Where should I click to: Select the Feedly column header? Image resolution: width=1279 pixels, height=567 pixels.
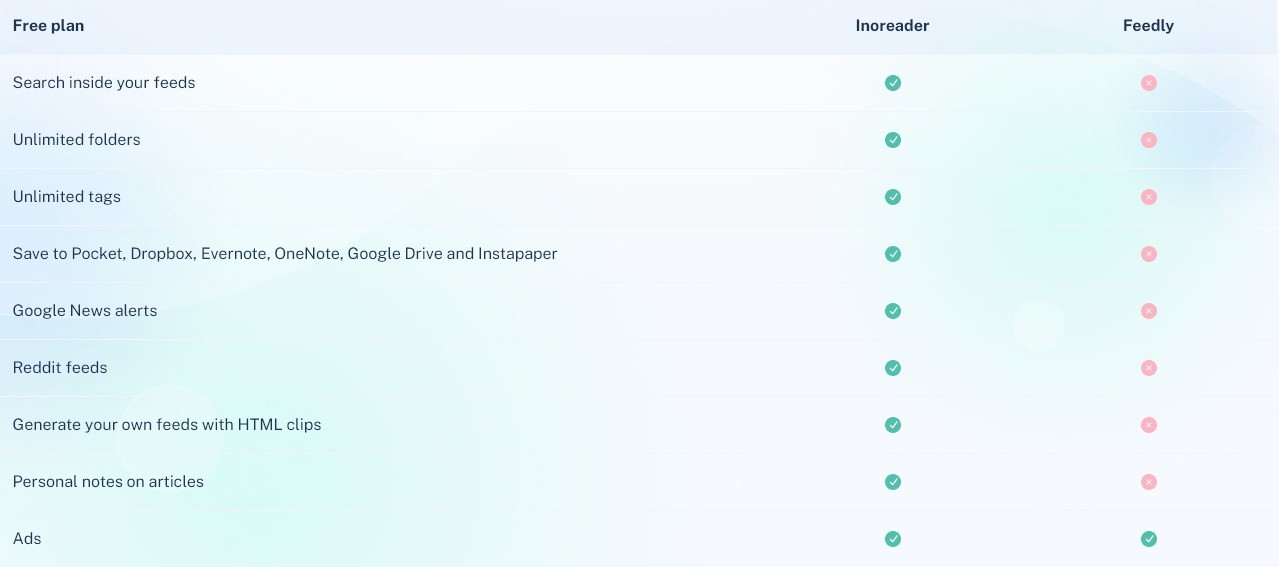[1148, 26]
